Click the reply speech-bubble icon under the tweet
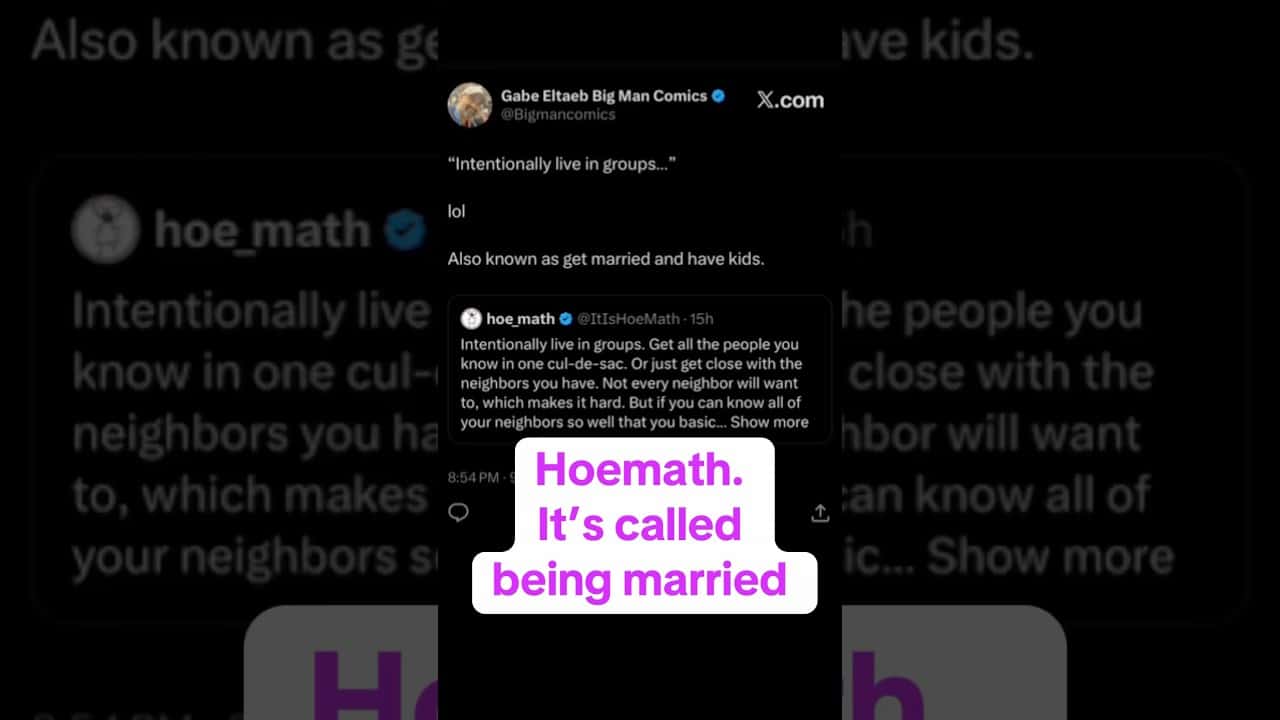Image resolution: width=1280 pixels, height=720 pixels. coord(458,513)
